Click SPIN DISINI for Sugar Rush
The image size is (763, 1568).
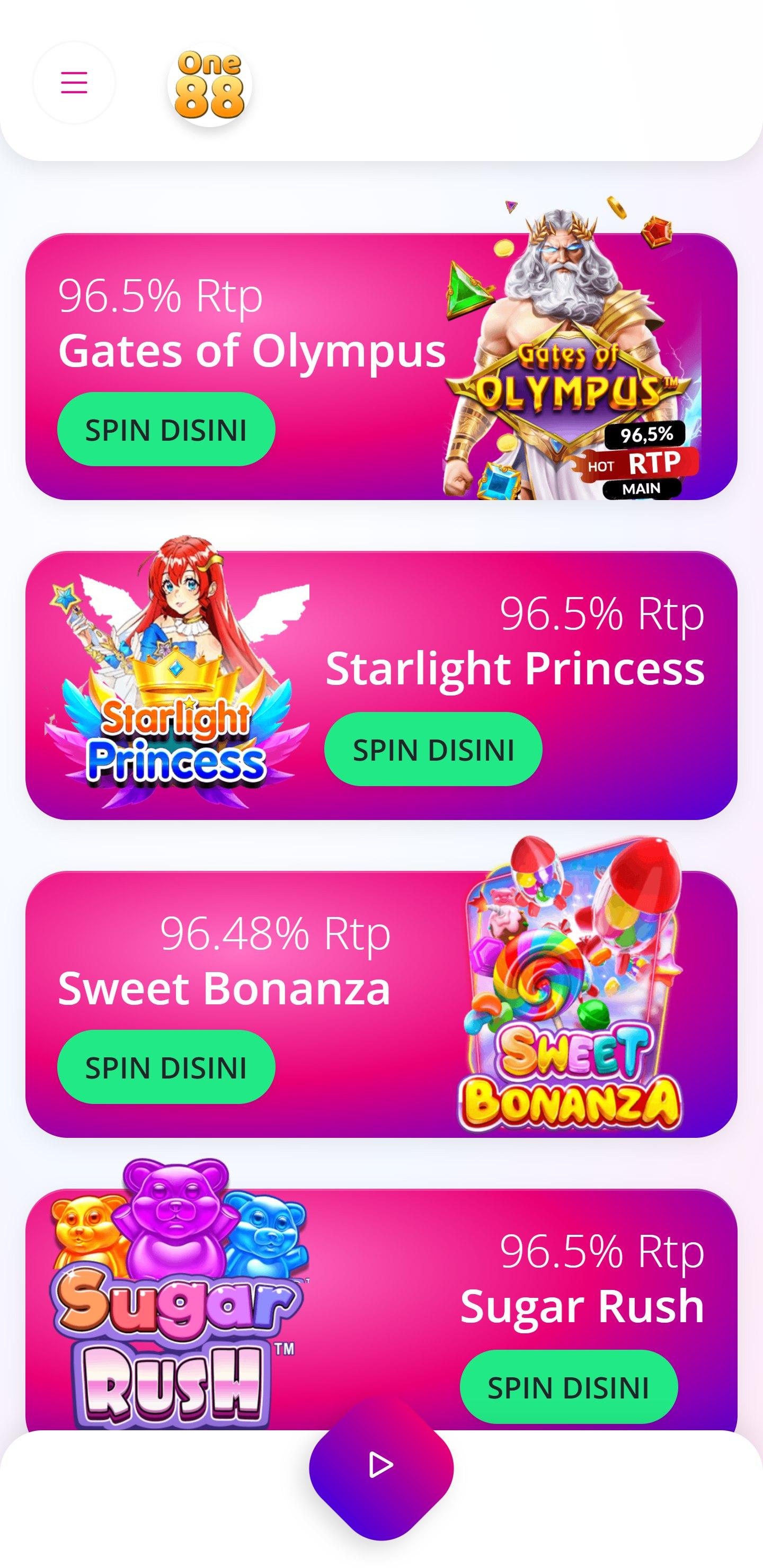(569, 1387)
